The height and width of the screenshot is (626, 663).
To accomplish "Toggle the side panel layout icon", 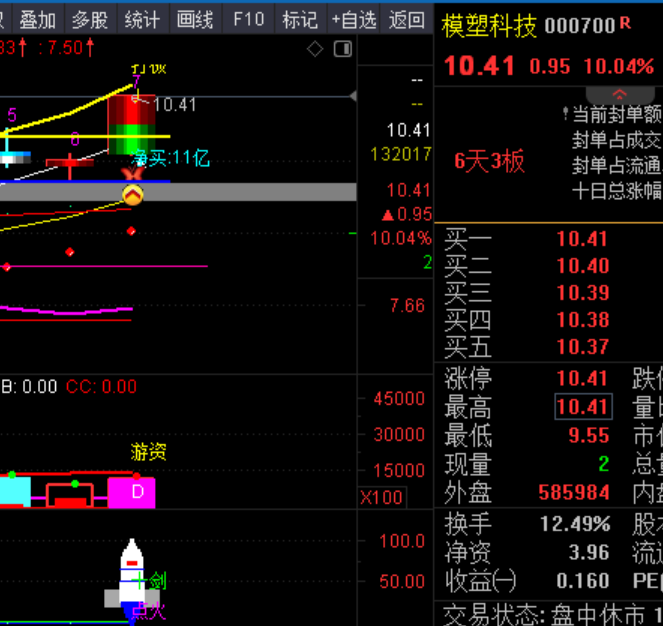I will 342,49.
